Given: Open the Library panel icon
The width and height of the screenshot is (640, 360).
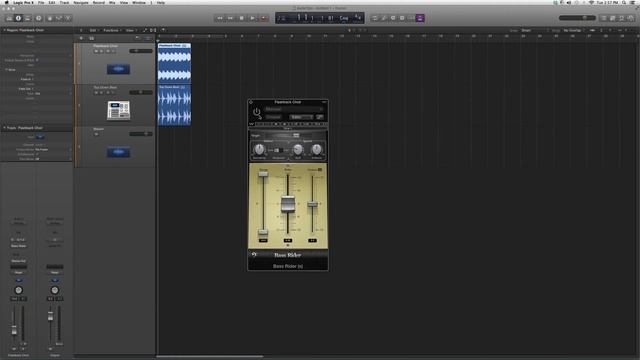Looking at the screenshot, I should tap(9, 18).
